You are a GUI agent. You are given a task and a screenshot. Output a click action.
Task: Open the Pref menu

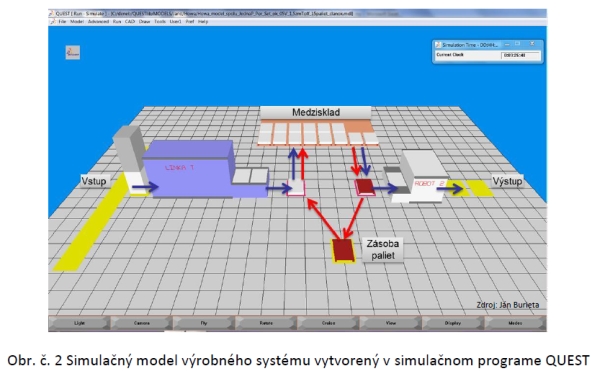(190, 22)
